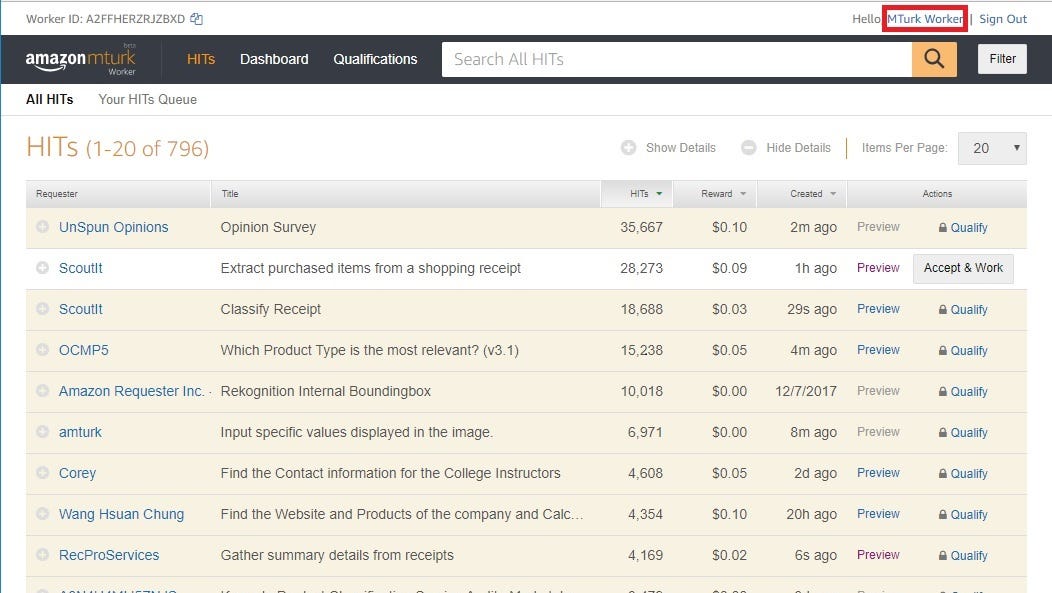
Task: Expand the Corey row plus icon
Action: click(42, 472)
